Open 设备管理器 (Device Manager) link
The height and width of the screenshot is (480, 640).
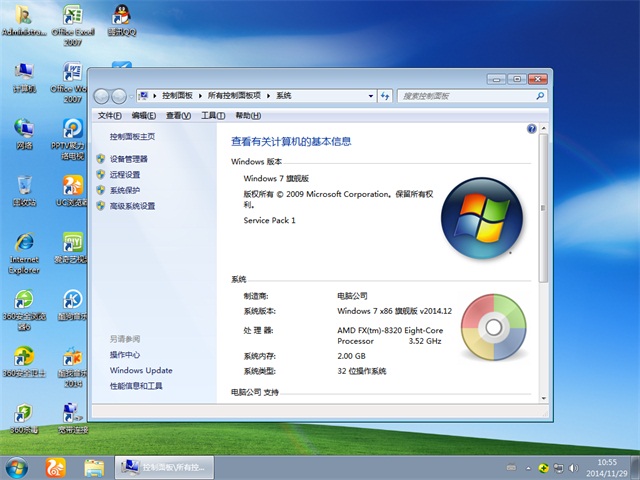coord(128,159)
